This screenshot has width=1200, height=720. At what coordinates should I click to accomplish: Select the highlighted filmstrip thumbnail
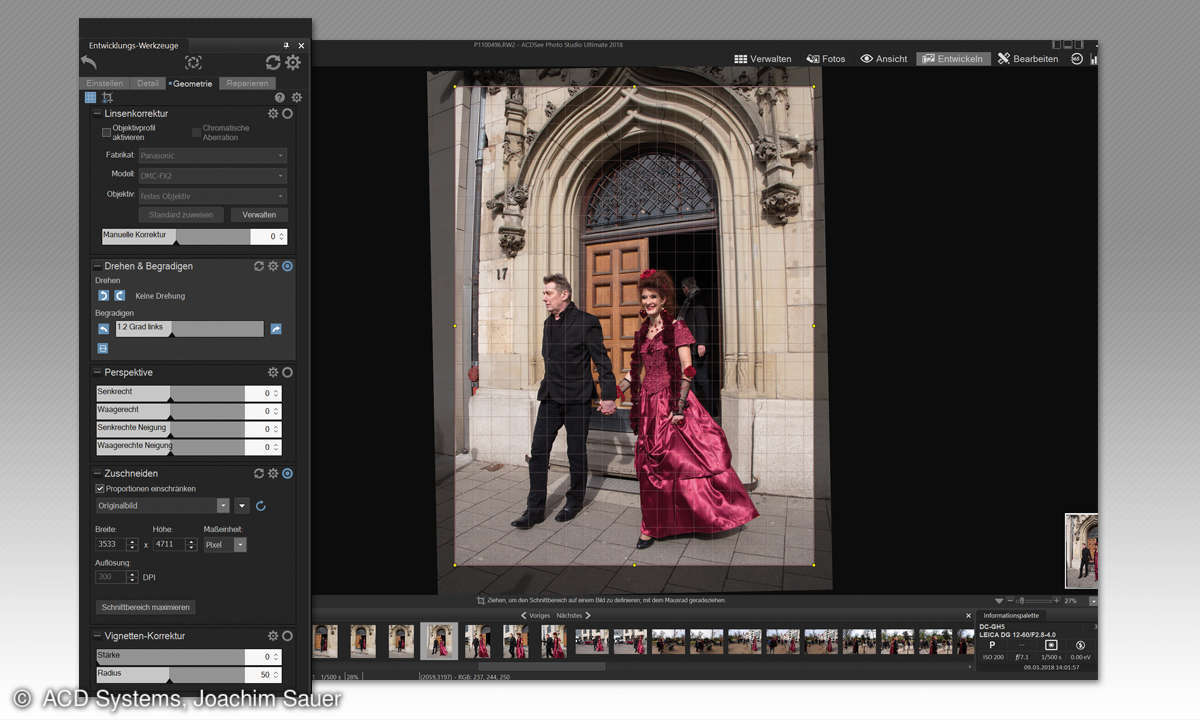pyautogui.click(x=439, y=641)
